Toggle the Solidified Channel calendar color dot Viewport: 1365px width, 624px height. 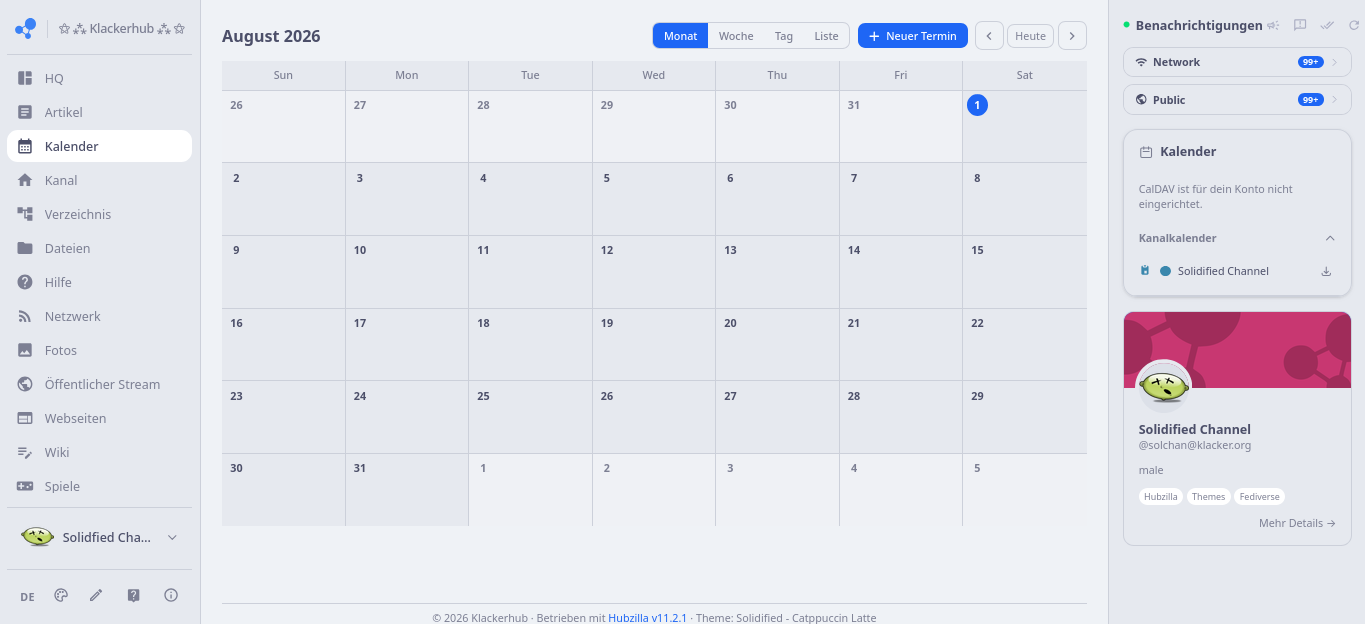click(x=1165, y=271)
